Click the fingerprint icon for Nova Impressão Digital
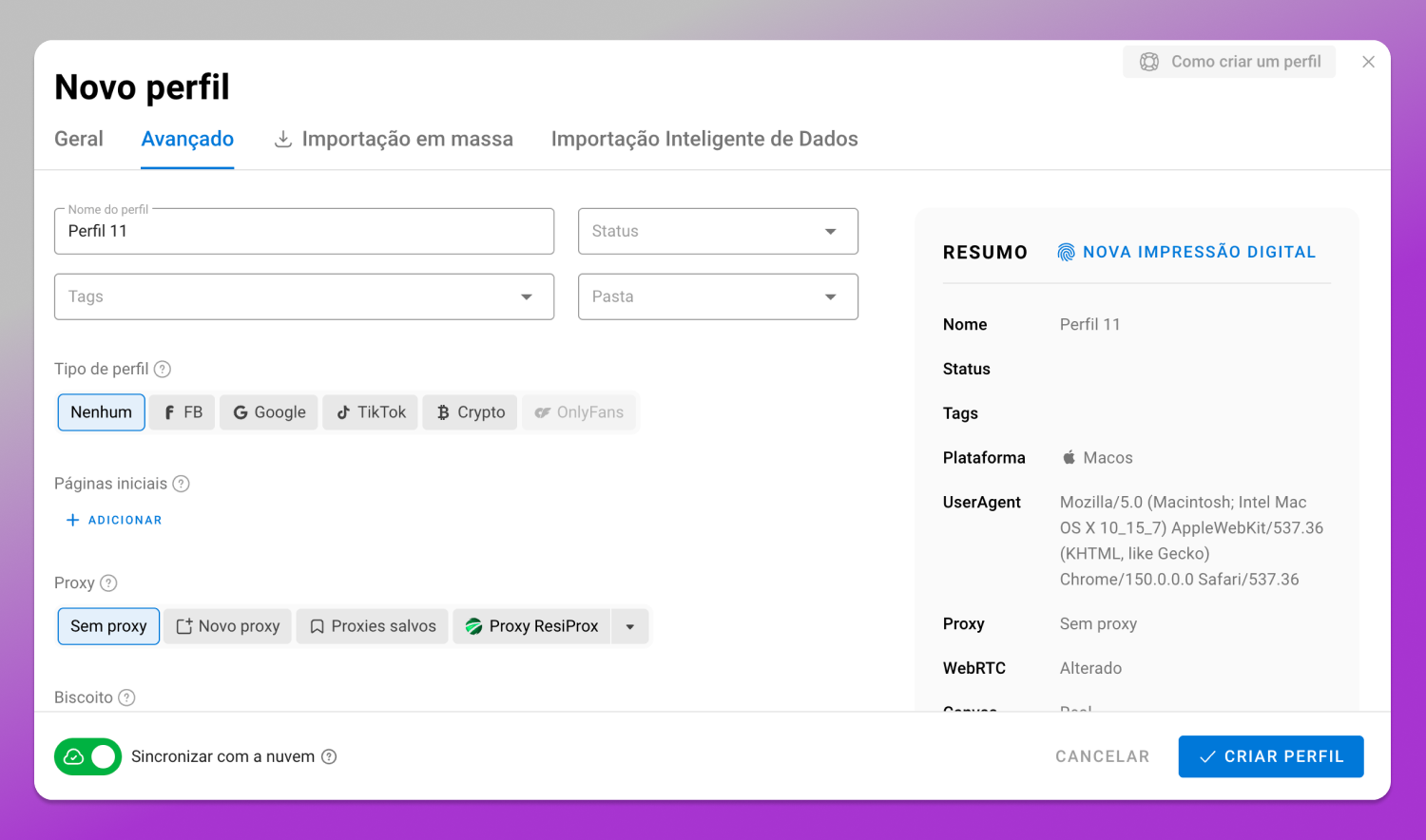The height and width of the screenshot is (840, 1426). pos(1067,252)
